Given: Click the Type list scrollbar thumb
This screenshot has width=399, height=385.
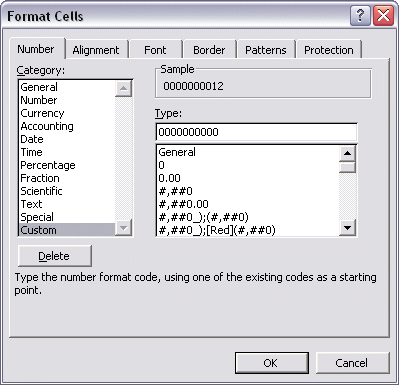Looking at the screenshot, I should 347,167.
